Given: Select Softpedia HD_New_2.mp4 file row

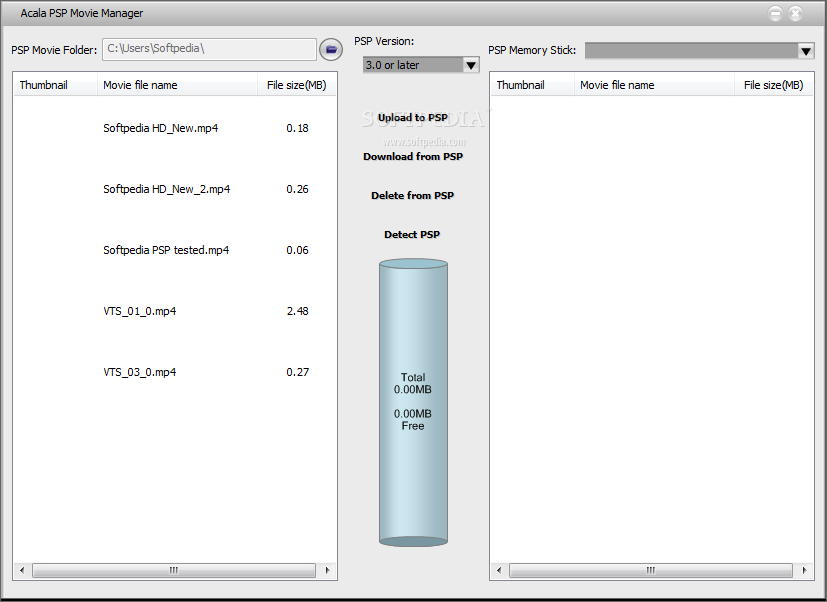Looking at the screenshot, I should click(167, 189).
